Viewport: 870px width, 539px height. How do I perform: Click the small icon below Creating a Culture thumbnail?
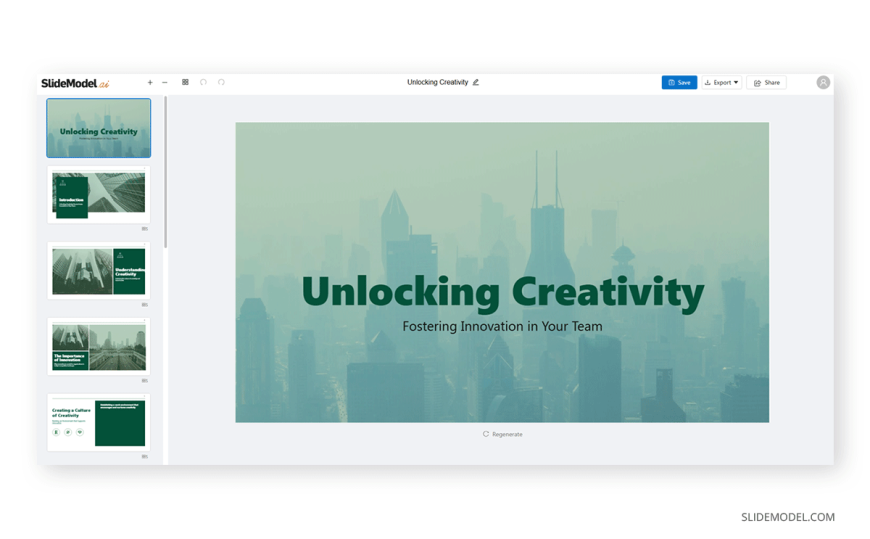(144, 457)
